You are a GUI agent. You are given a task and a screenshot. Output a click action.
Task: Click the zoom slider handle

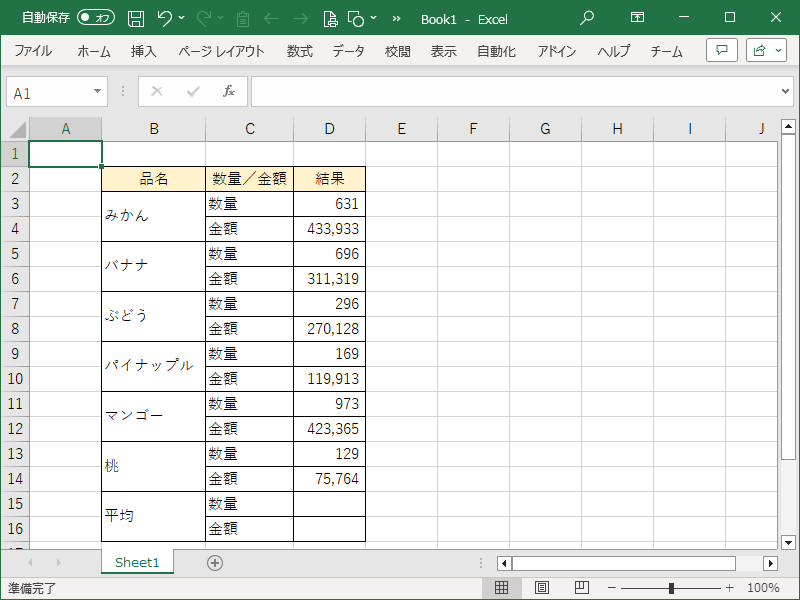671,588
